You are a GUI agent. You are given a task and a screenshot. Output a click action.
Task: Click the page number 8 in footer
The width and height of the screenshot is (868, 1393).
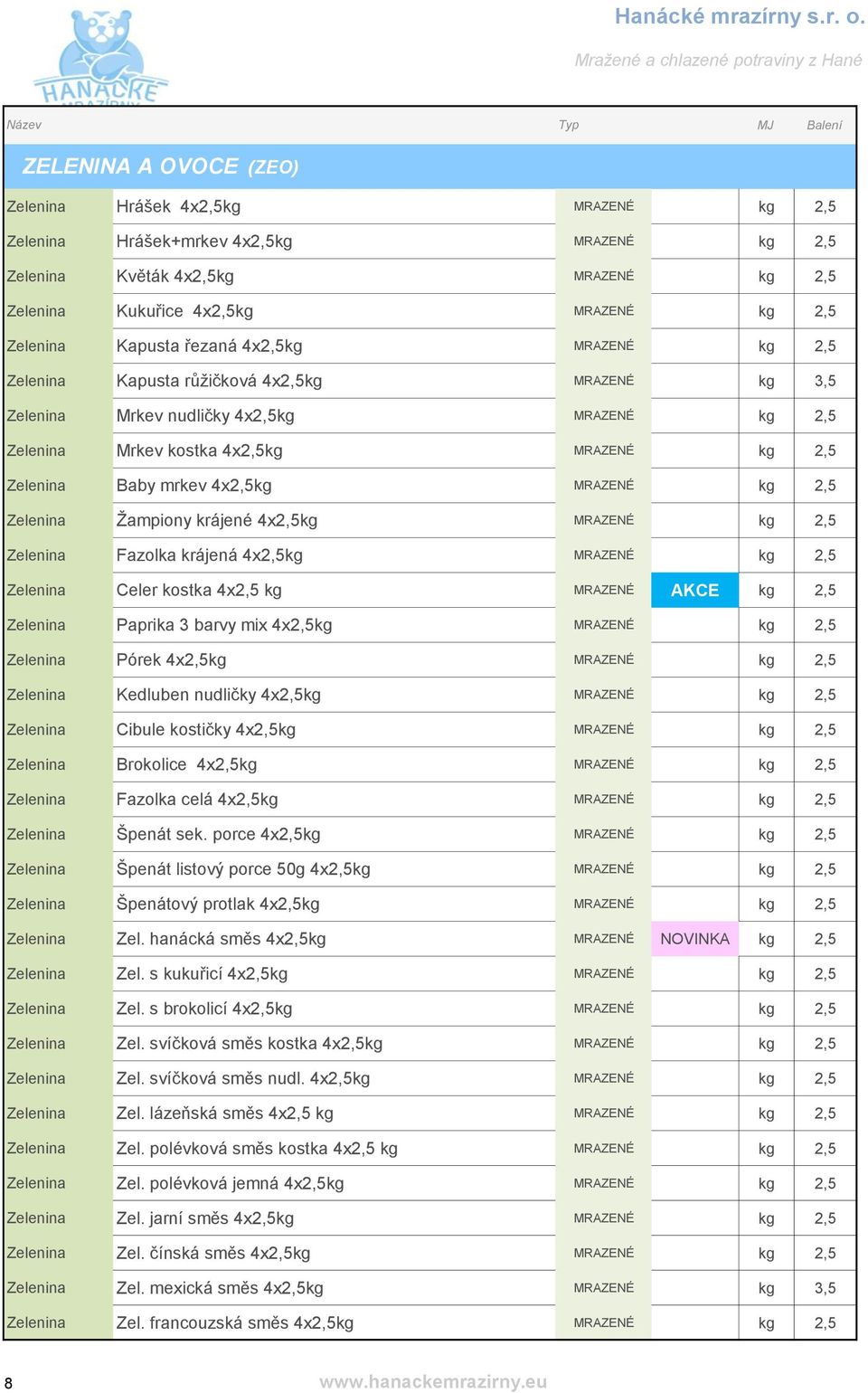pos(8,1382)
